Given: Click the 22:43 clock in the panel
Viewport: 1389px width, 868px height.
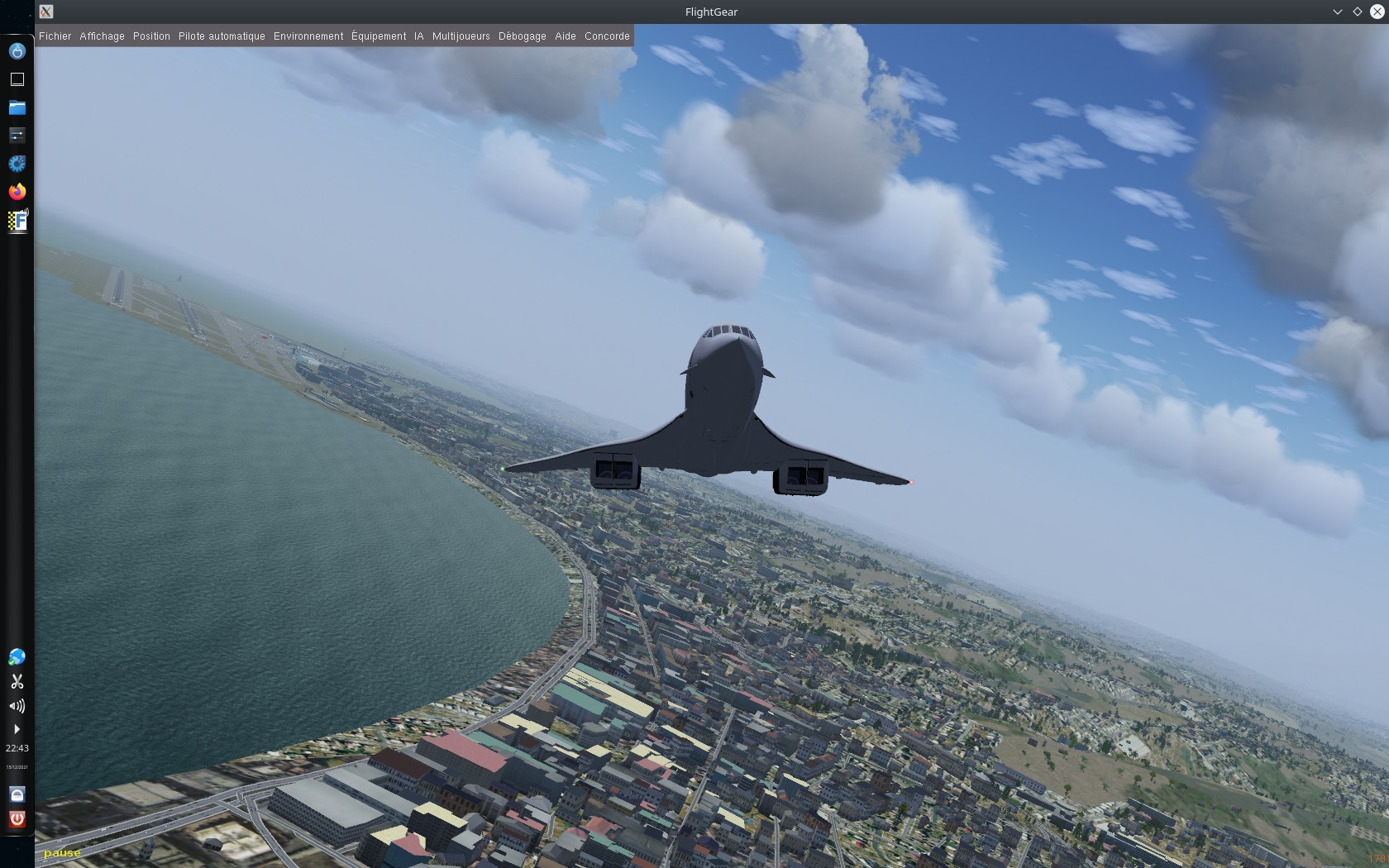Looking at the screenshot, I should 17,748.
